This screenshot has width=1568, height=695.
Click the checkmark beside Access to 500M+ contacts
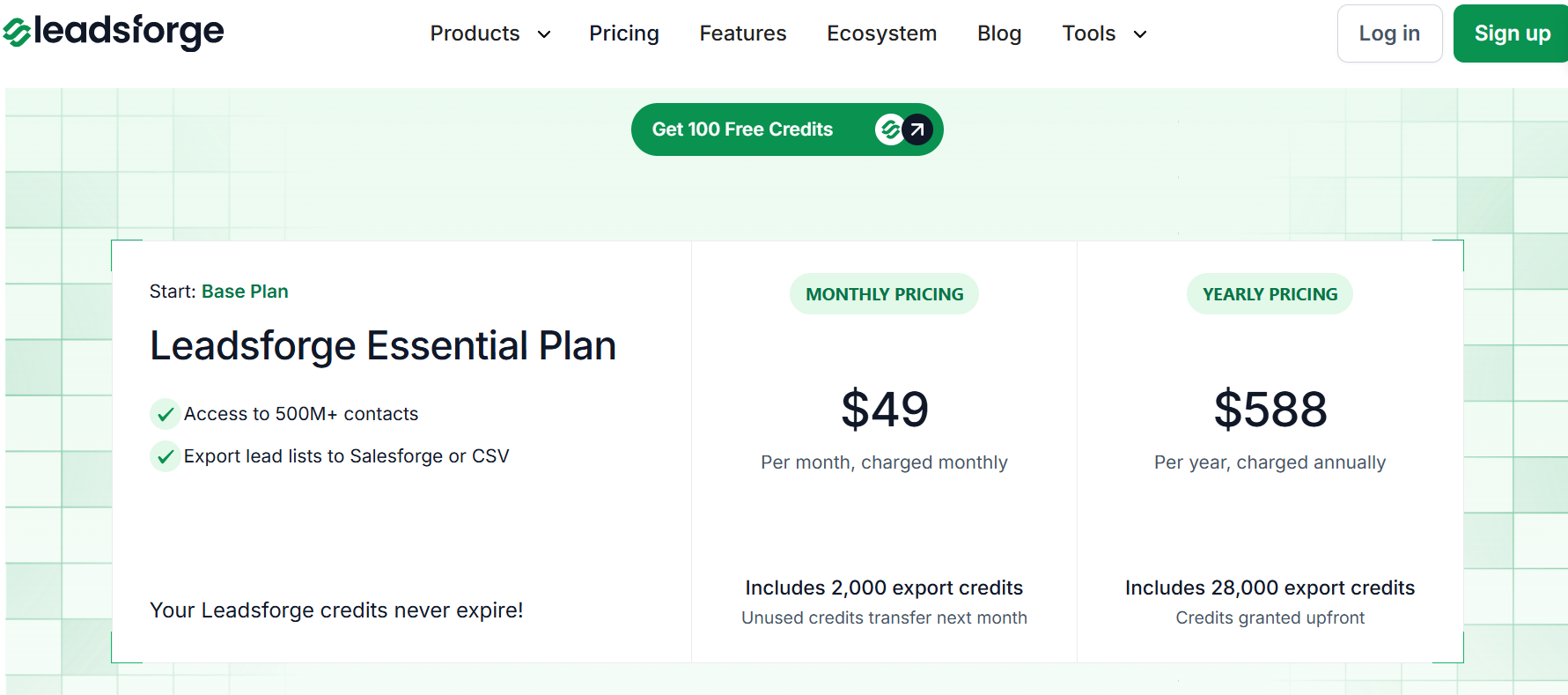tap(165, 414)
